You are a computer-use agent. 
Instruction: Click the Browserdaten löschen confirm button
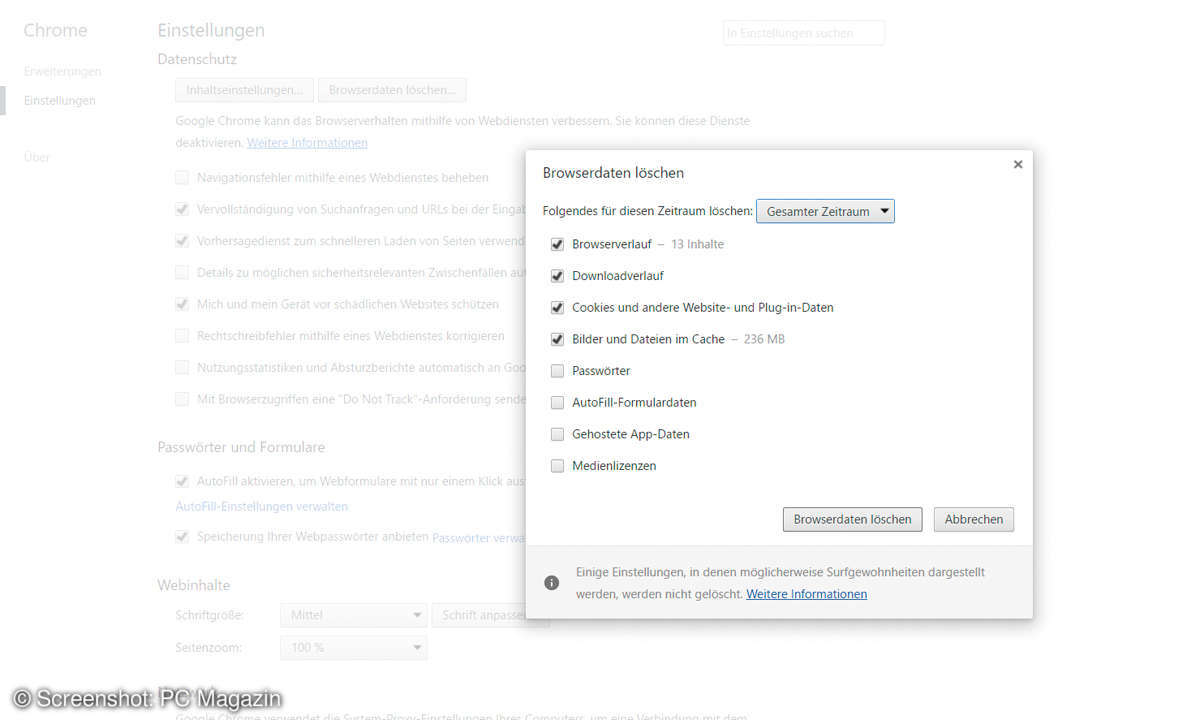click(x=853, y=519)
